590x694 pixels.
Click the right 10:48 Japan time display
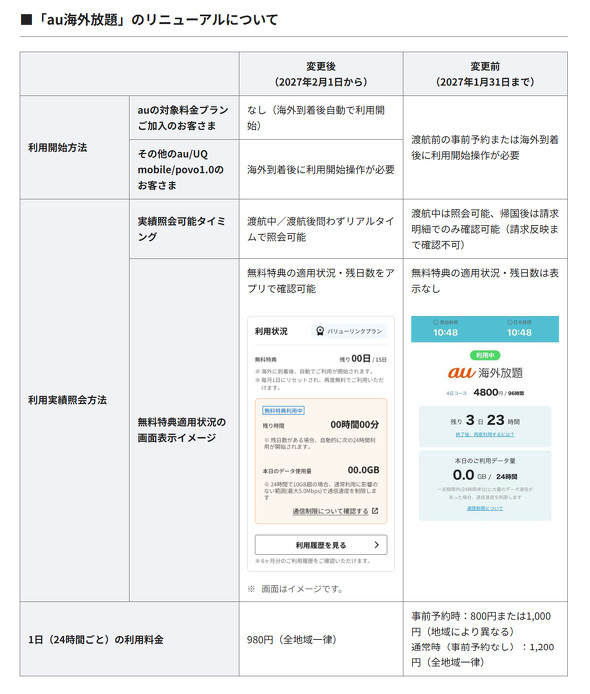[x=519, y=332]
